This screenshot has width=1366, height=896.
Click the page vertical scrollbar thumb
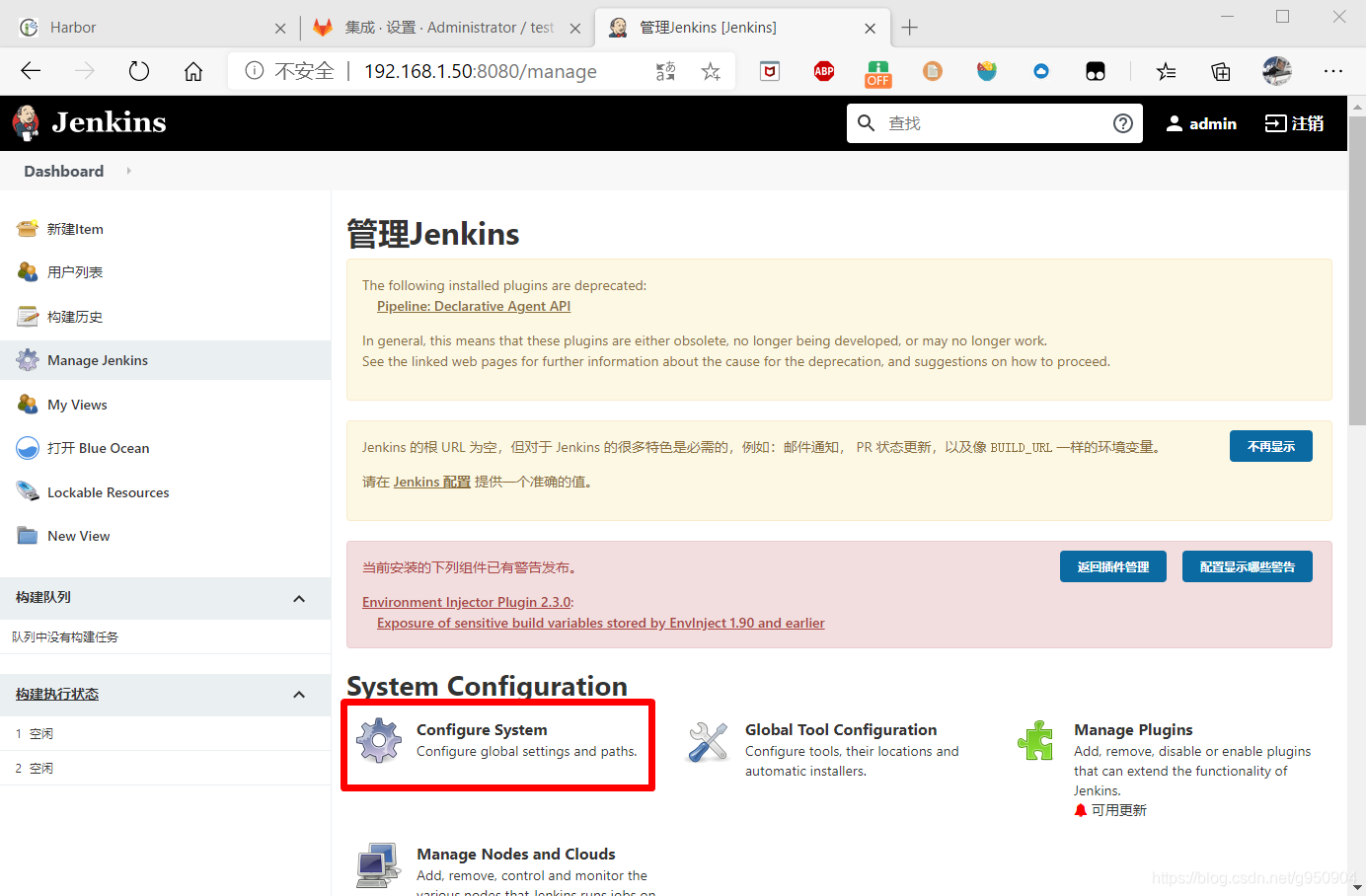coord(1357,270)
